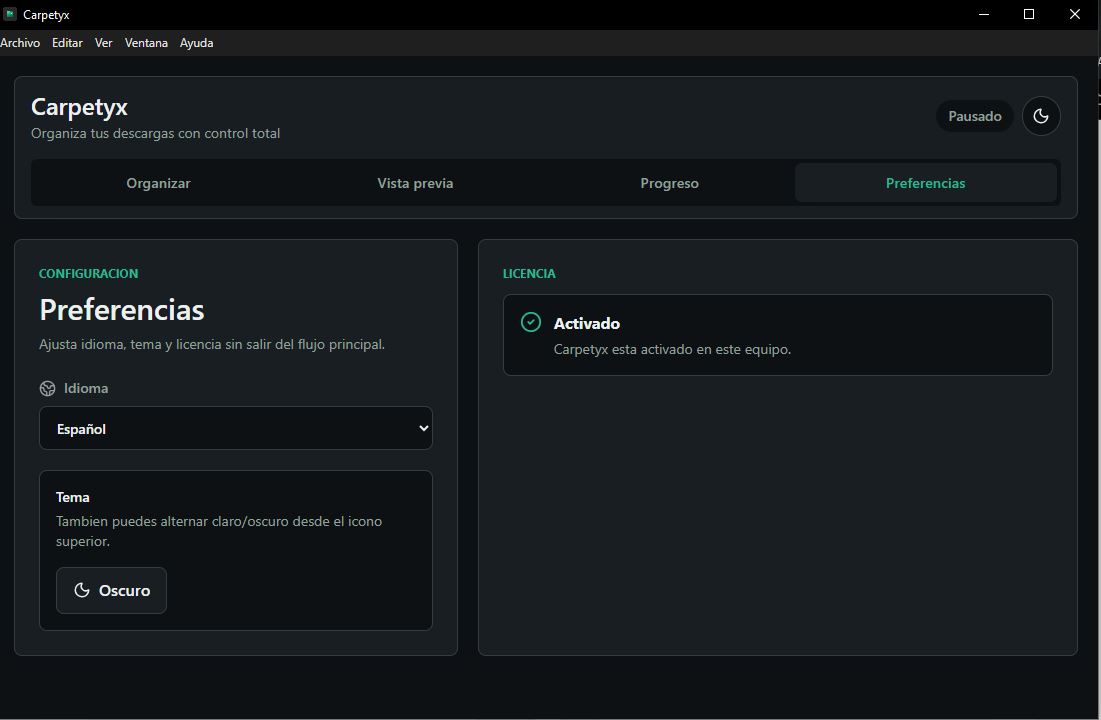This screenshot has height=720, width=1101.
Task: Click the moon icon inside Oscuro button
Action: [x=82, y=590]
